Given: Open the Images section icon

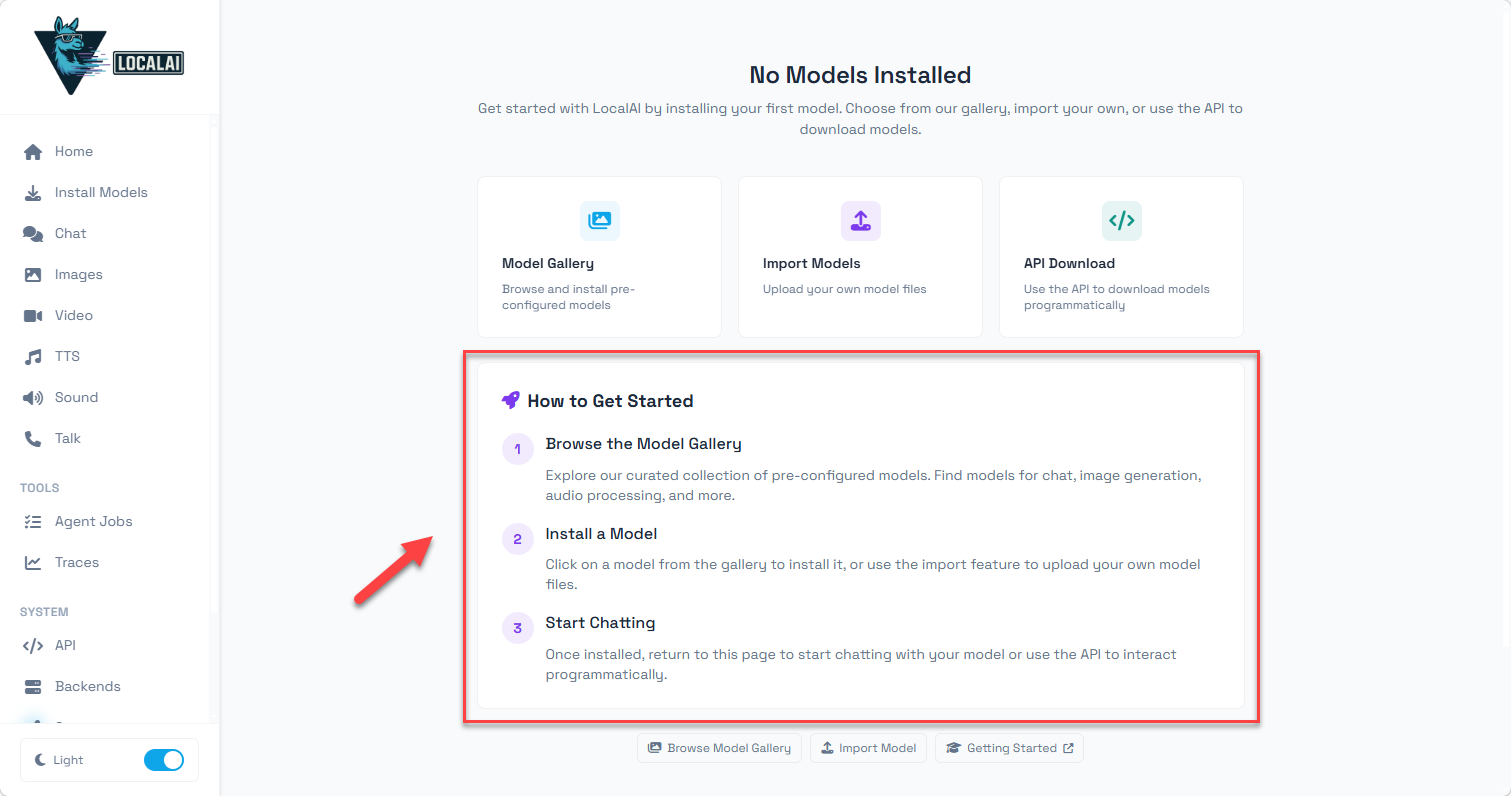Looking at the screenshot, I should pos(33,275).
